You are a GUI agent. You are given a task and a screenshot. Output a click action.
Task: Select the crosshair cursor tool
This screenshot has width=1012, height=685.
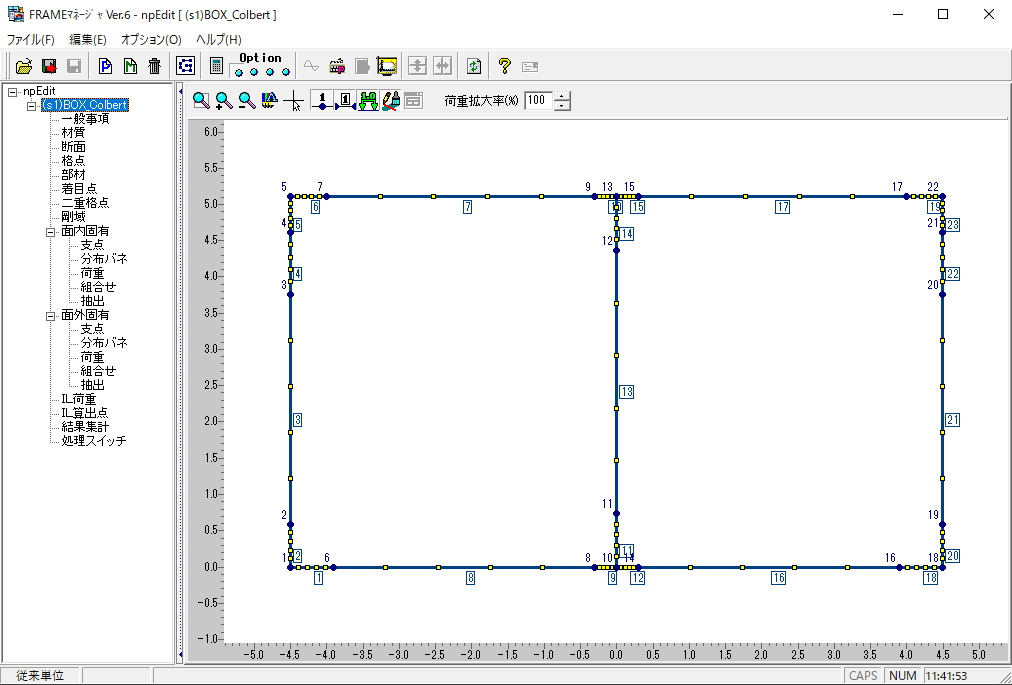tap(294, 100)
